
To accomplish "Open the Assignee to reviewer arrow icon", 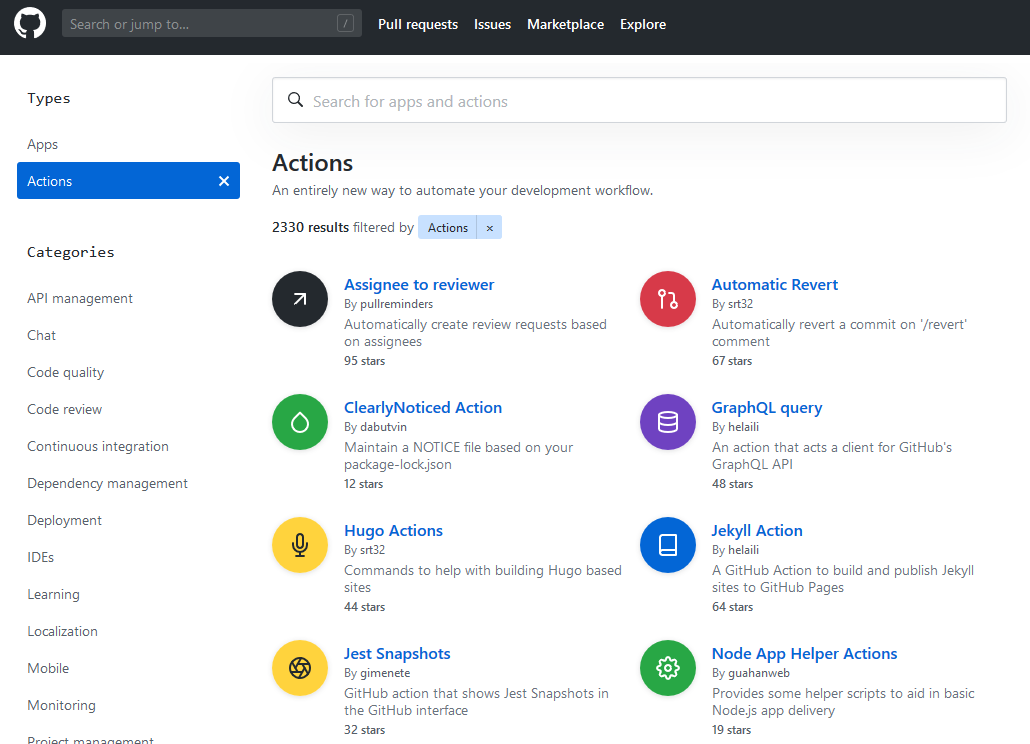I will coord(300,299).
